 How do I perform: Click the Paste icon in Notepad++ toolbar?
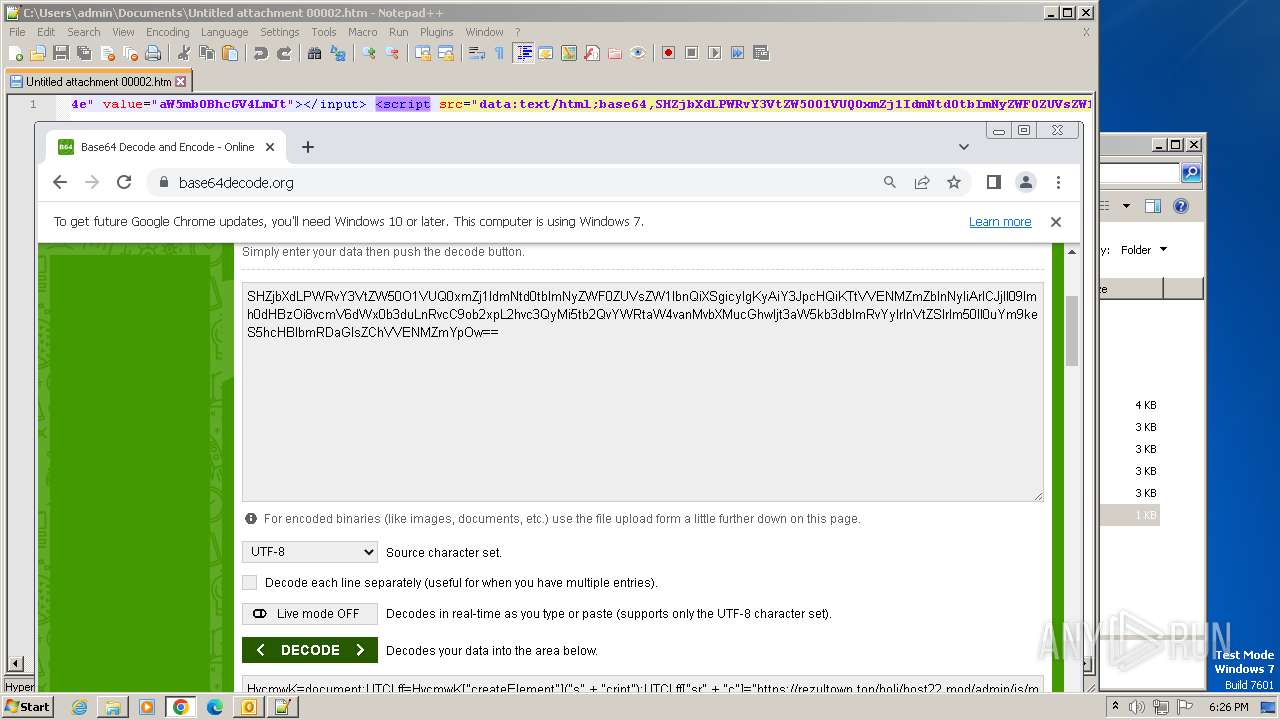click(229, 53)
